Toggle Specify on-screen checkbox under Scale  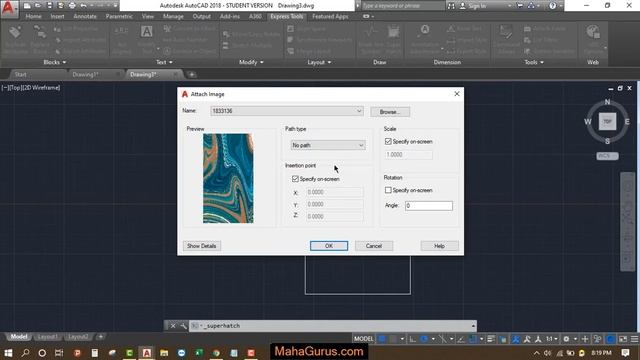(388, 141)
